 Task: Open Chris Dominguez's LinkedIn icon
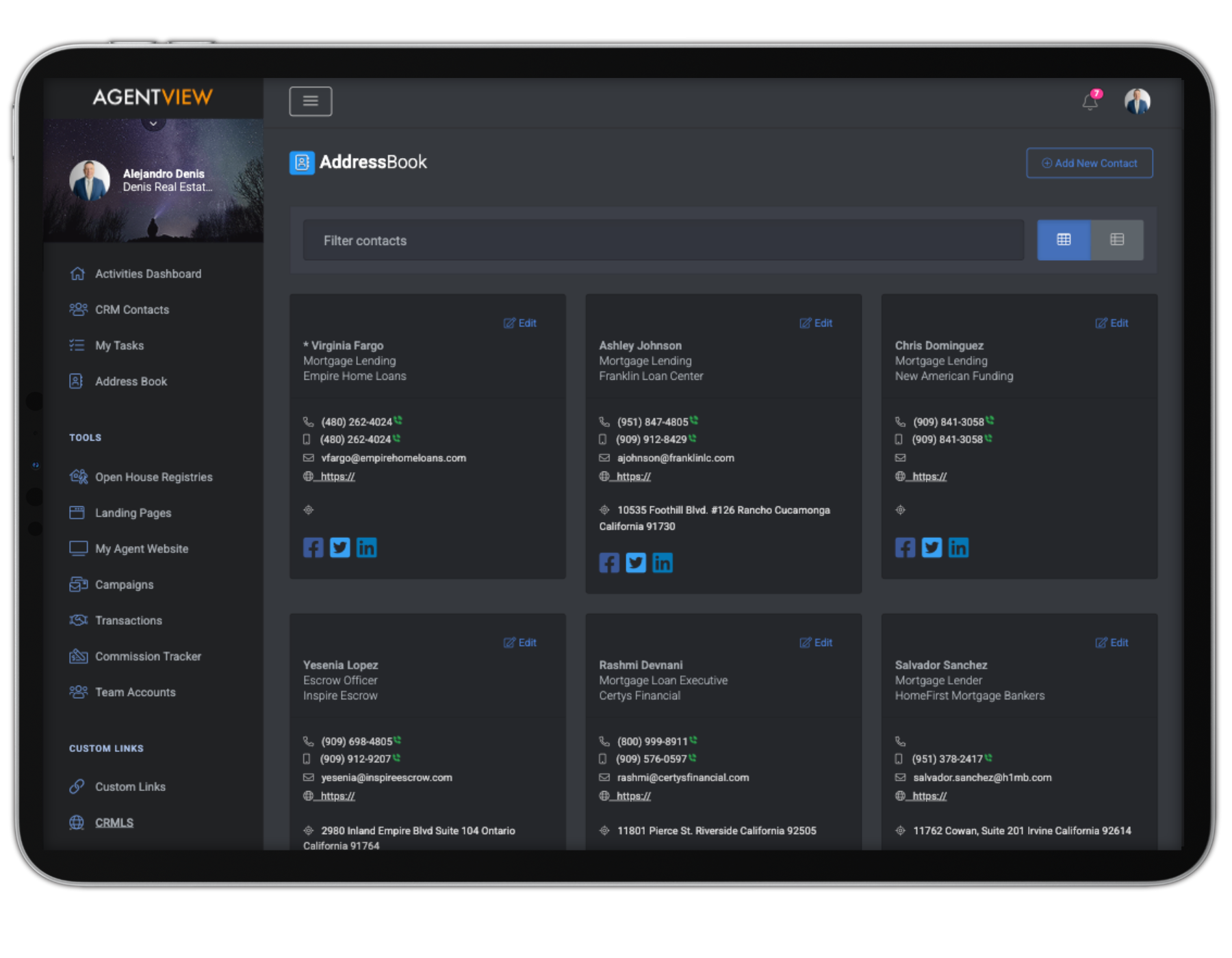coord(958,547)
